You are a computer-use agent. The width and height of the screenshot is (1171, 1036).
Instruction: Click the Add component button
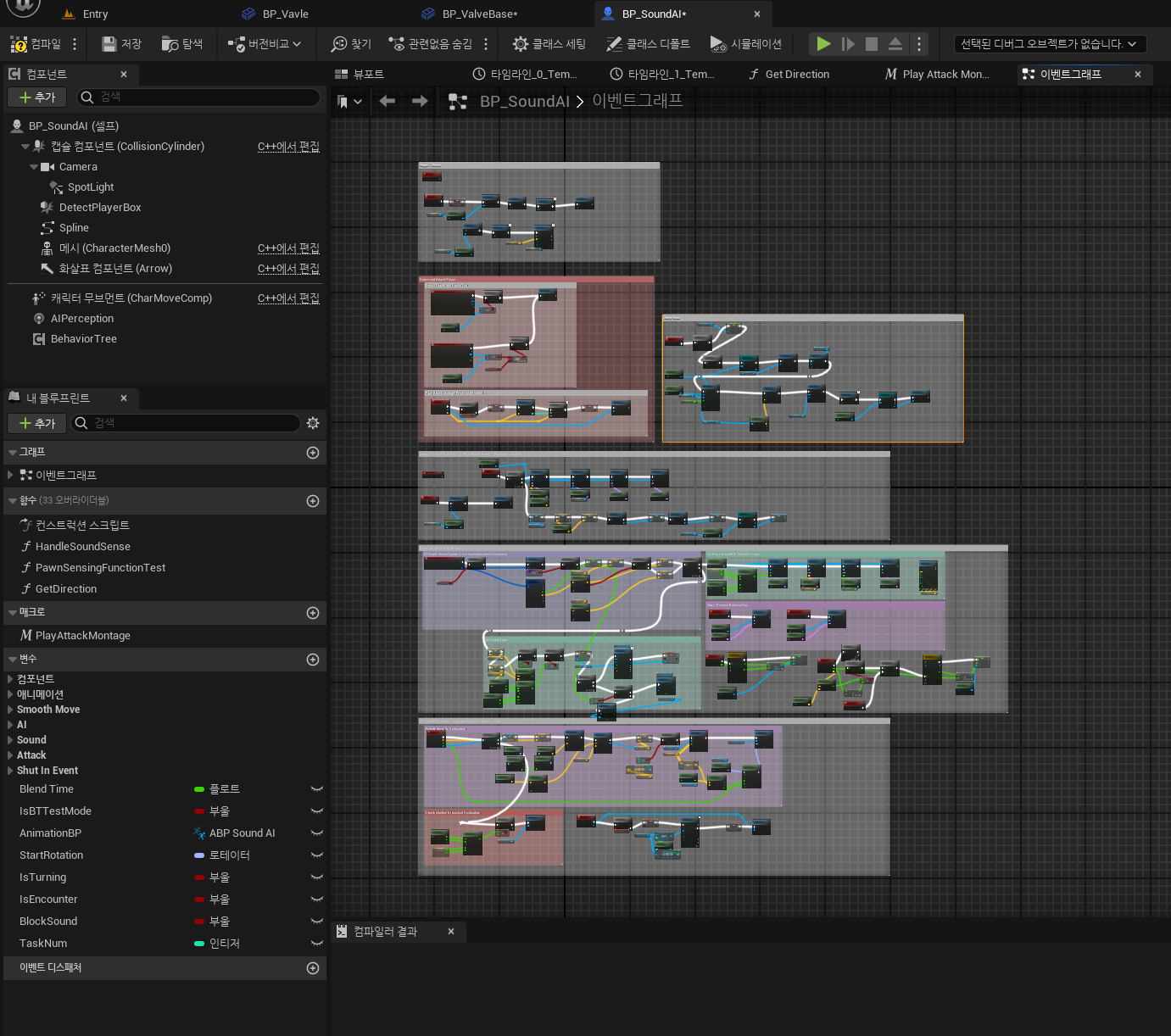tap(37, 97)
